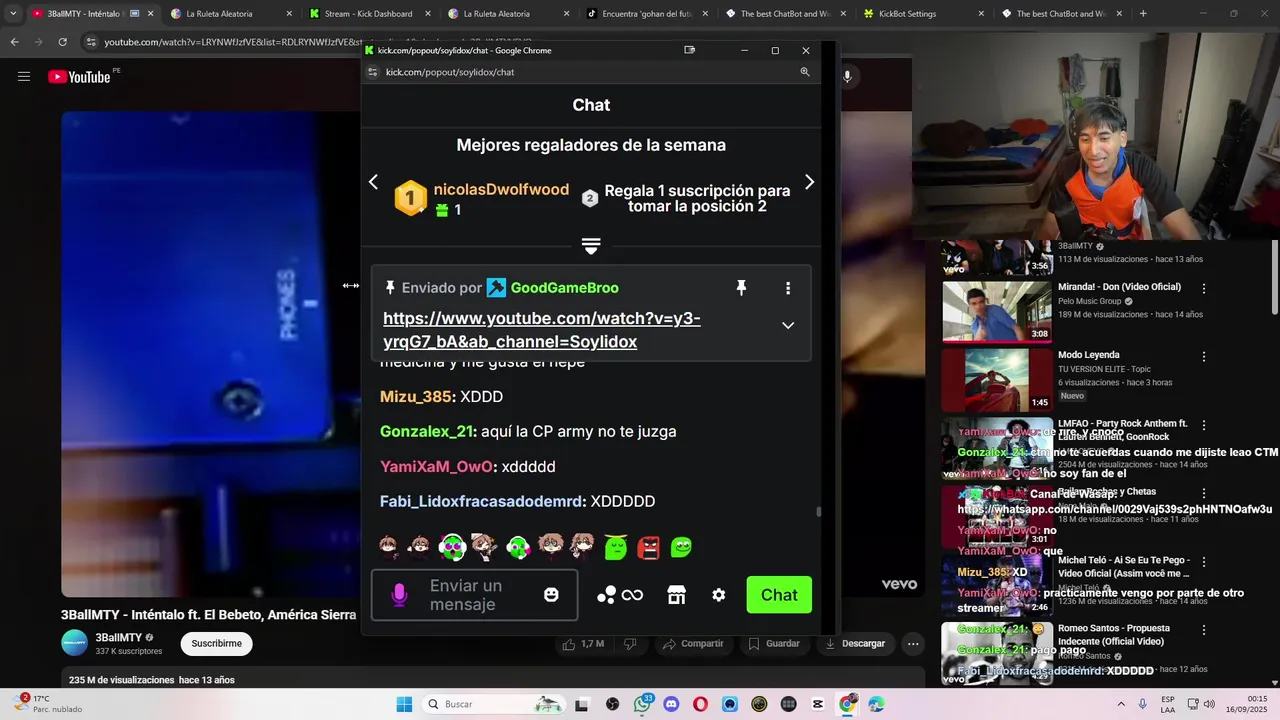1280x720 pixels.
Task: Open chat settings gear
Action: [719, 595]
